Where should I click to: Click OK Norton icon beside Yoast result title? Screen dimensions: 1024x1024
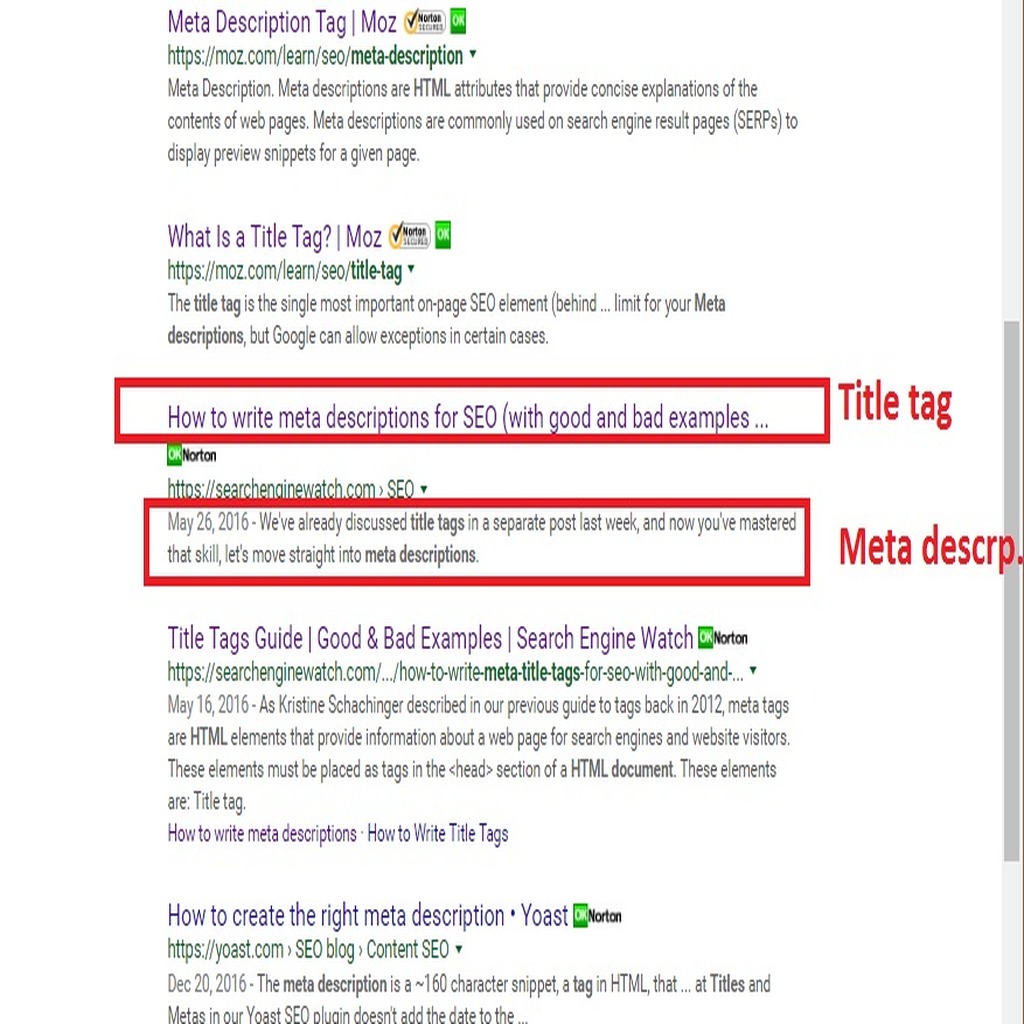pos(597,916)
